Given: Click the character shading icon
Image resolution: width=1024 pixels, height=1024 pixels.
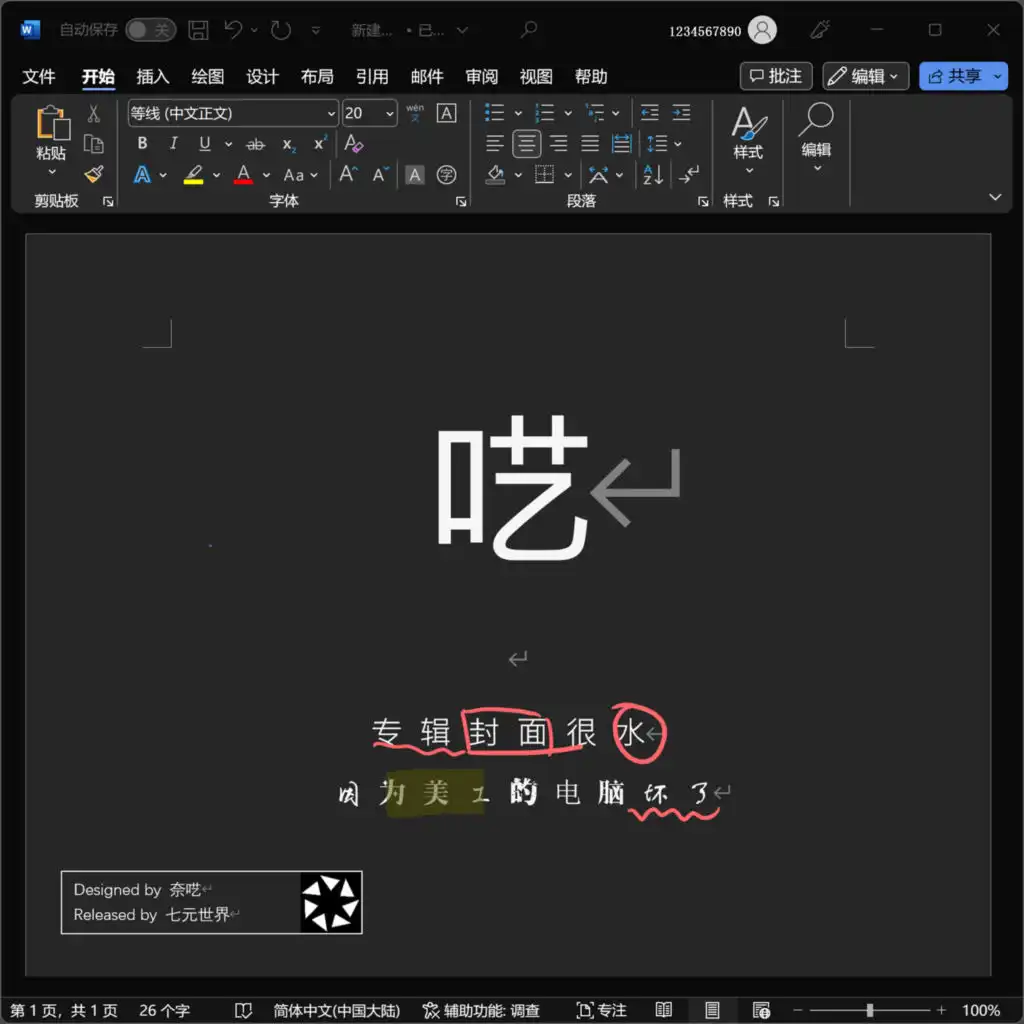Looking at the screenshot, I should click(x=415, y=174).
